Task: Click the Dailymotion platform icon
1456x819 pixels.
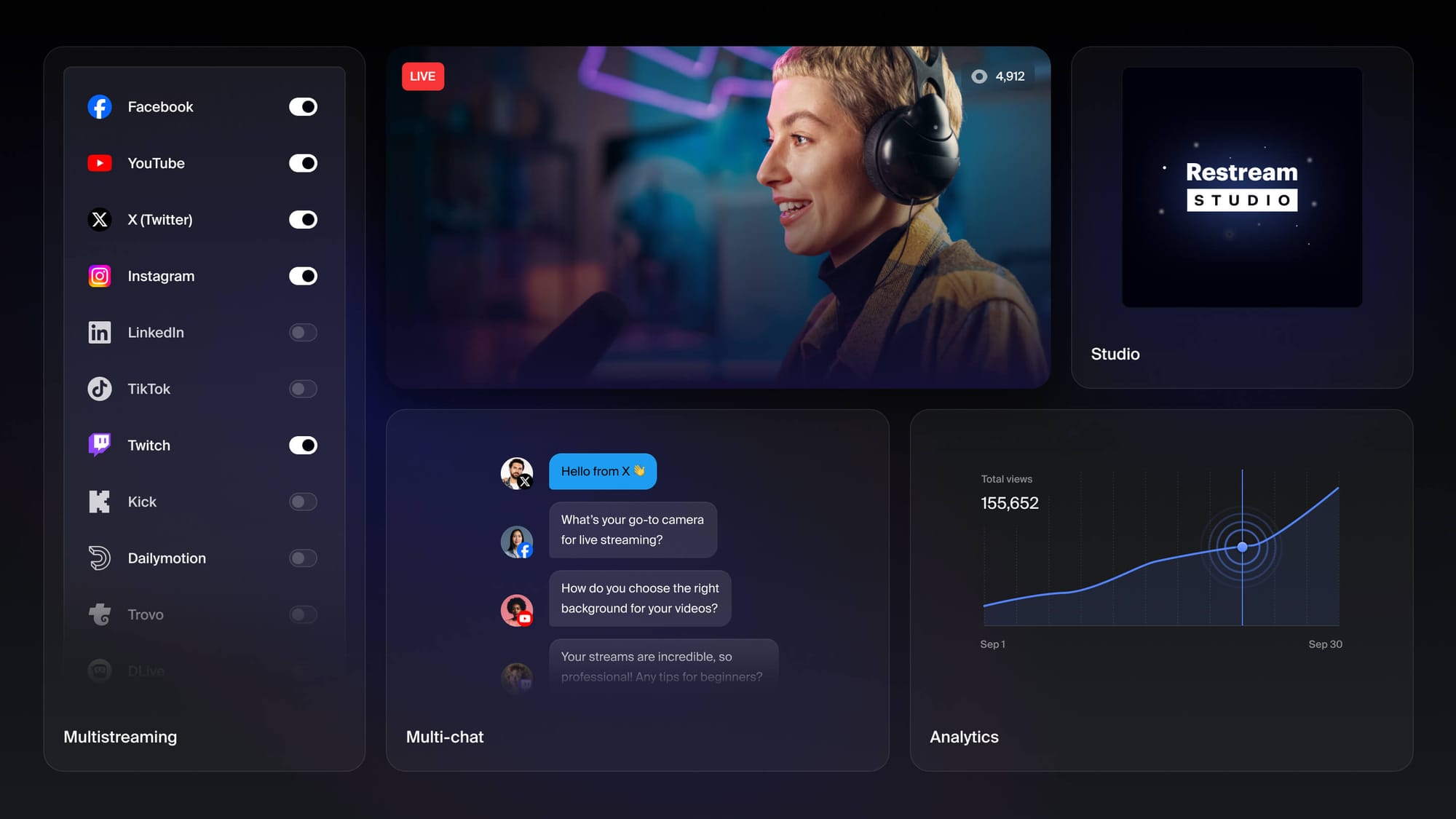Action: 99,557
